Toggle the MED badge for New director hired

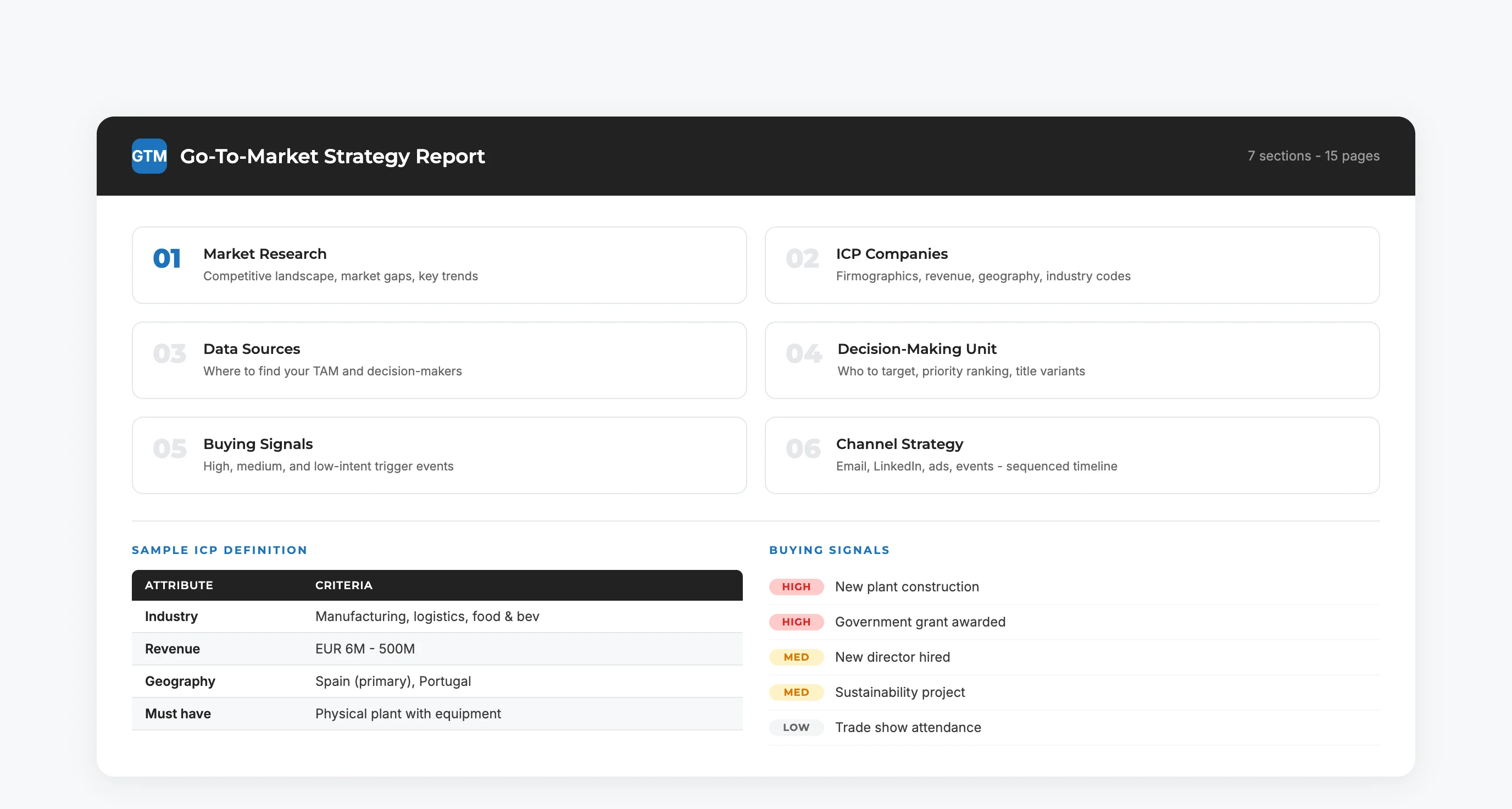pyautogui.click(x=796, y=656)
